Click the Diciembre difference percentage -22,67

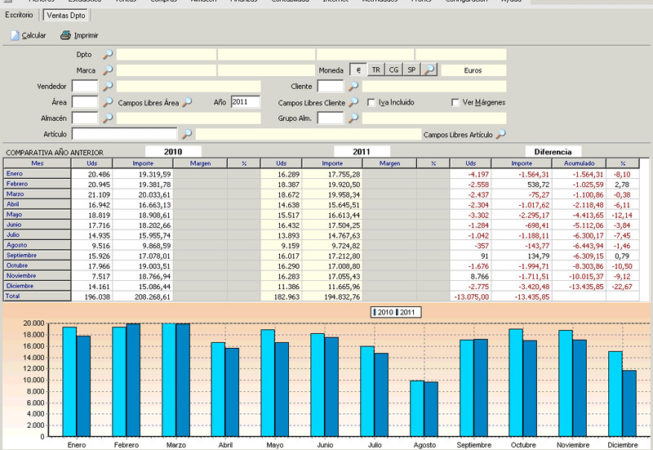click(622, 287)
